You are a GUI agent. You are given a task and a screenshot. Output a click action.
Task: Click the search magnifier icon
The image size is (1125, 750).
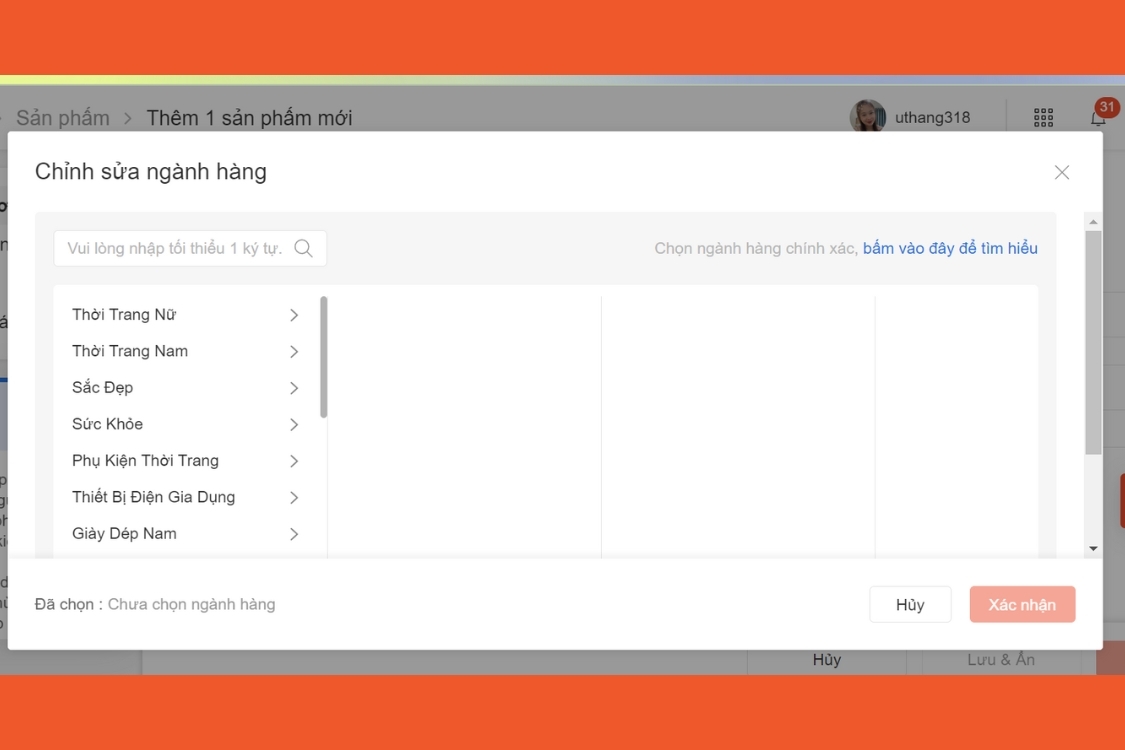click(x=303, y=248)
